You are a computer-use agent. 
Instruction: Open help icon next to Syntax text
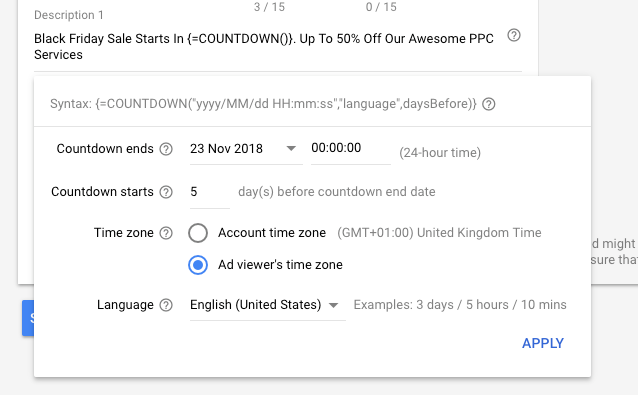pos(489,104)
